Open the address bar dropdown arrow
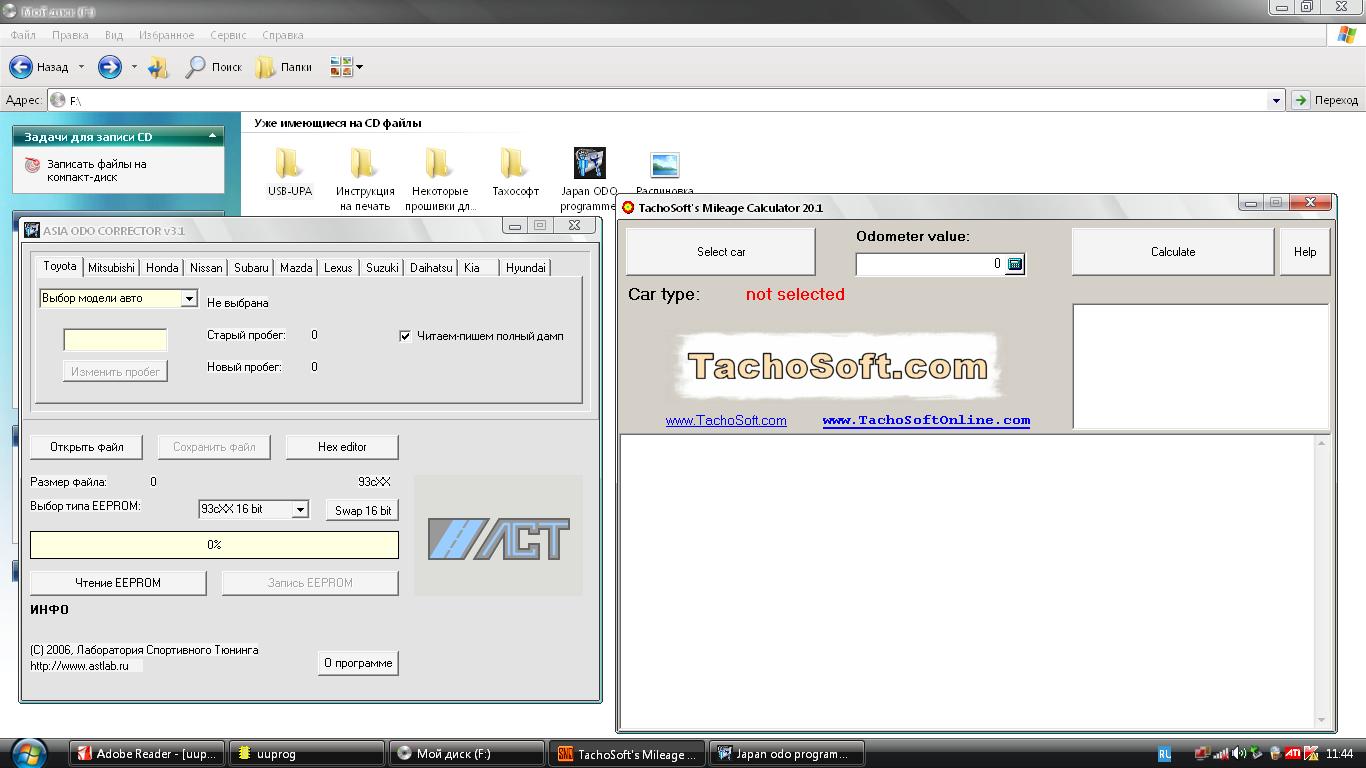The height and width of the screenshot is (768, 1366). (1275, 100)
